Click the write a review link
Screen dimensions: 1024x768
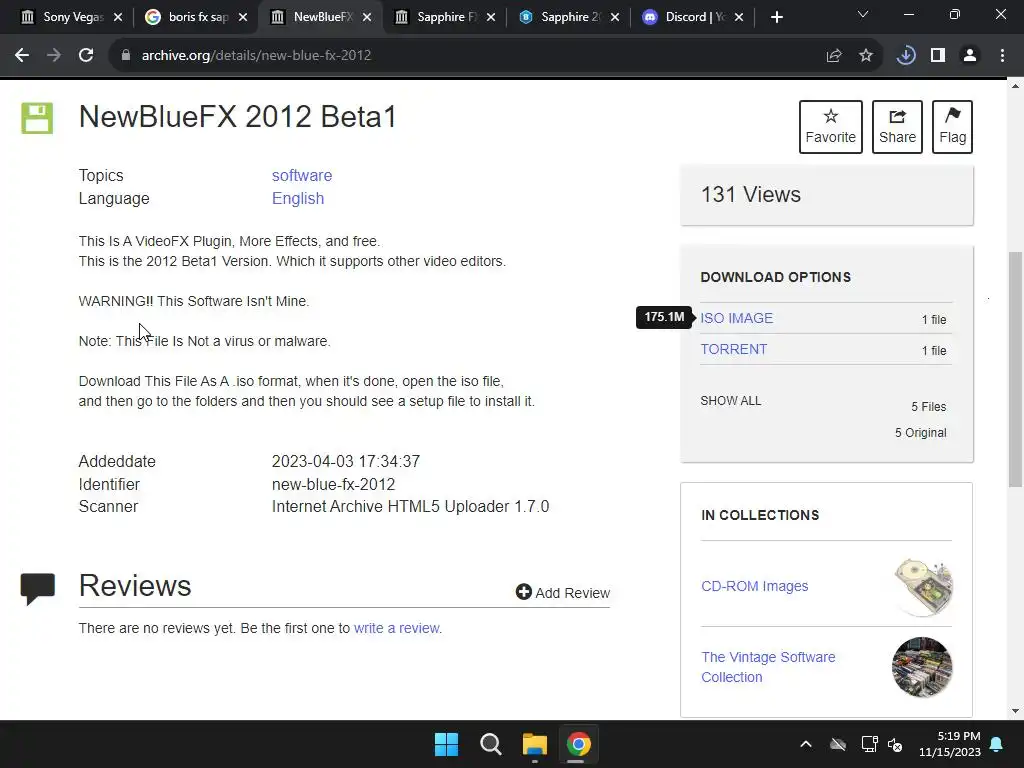click(x=397, y=628)
